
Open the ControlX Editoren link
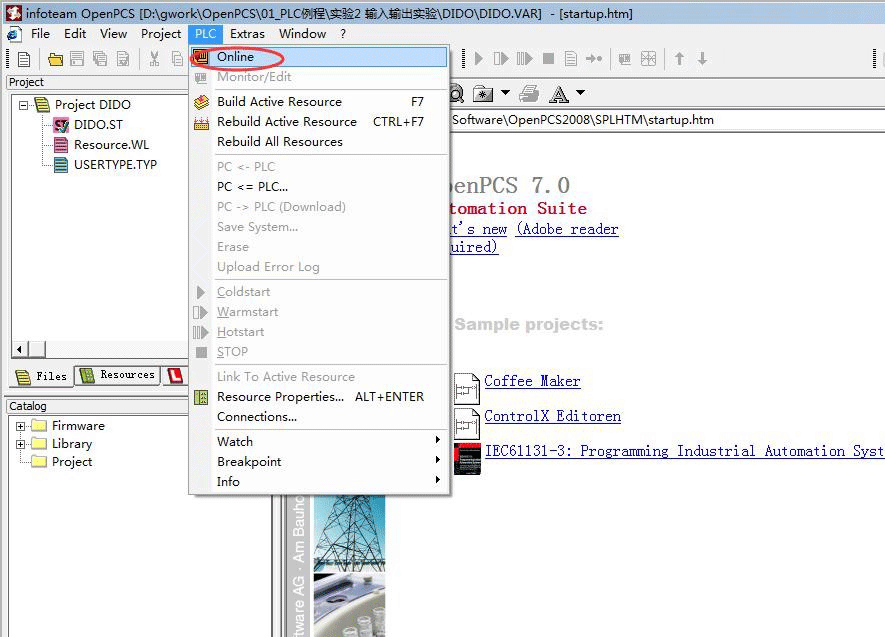[x=552, y=416]
